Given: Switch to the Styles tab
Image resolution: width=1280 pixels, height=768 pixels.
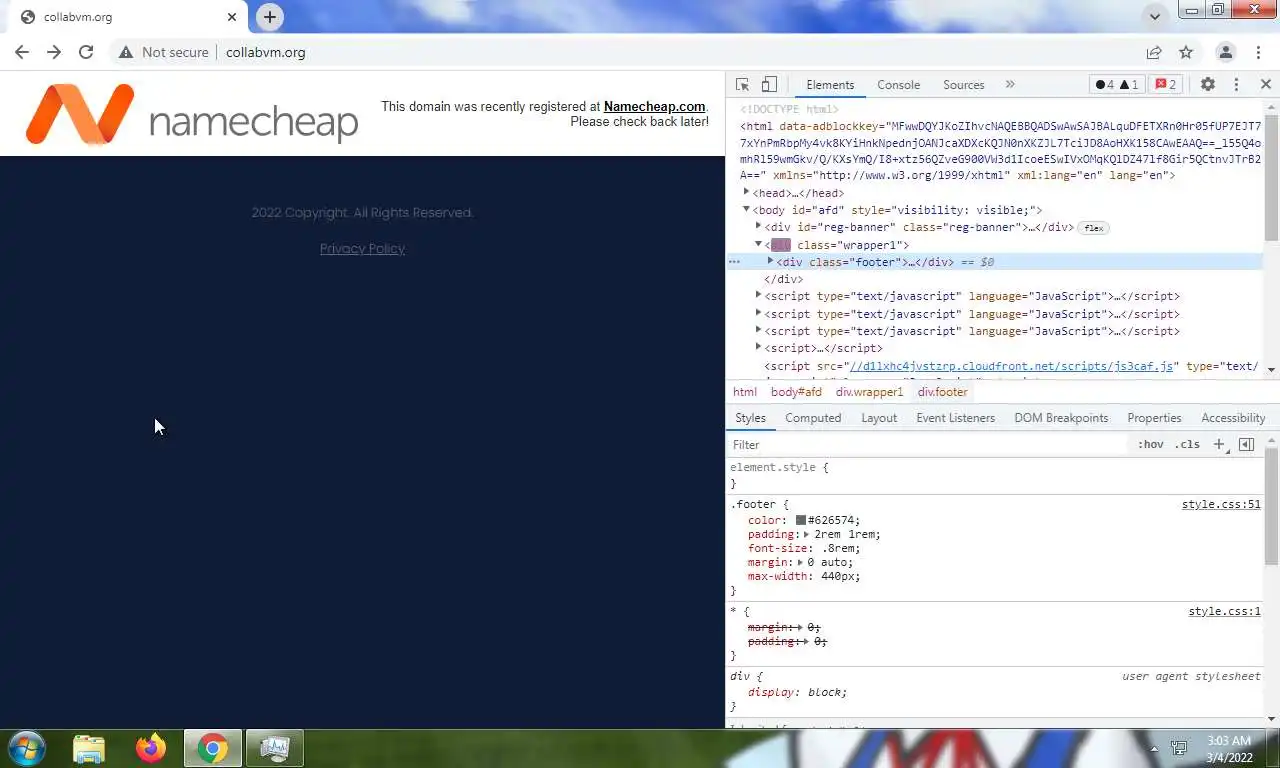Looking at the screenshot, I should [750, 418].
